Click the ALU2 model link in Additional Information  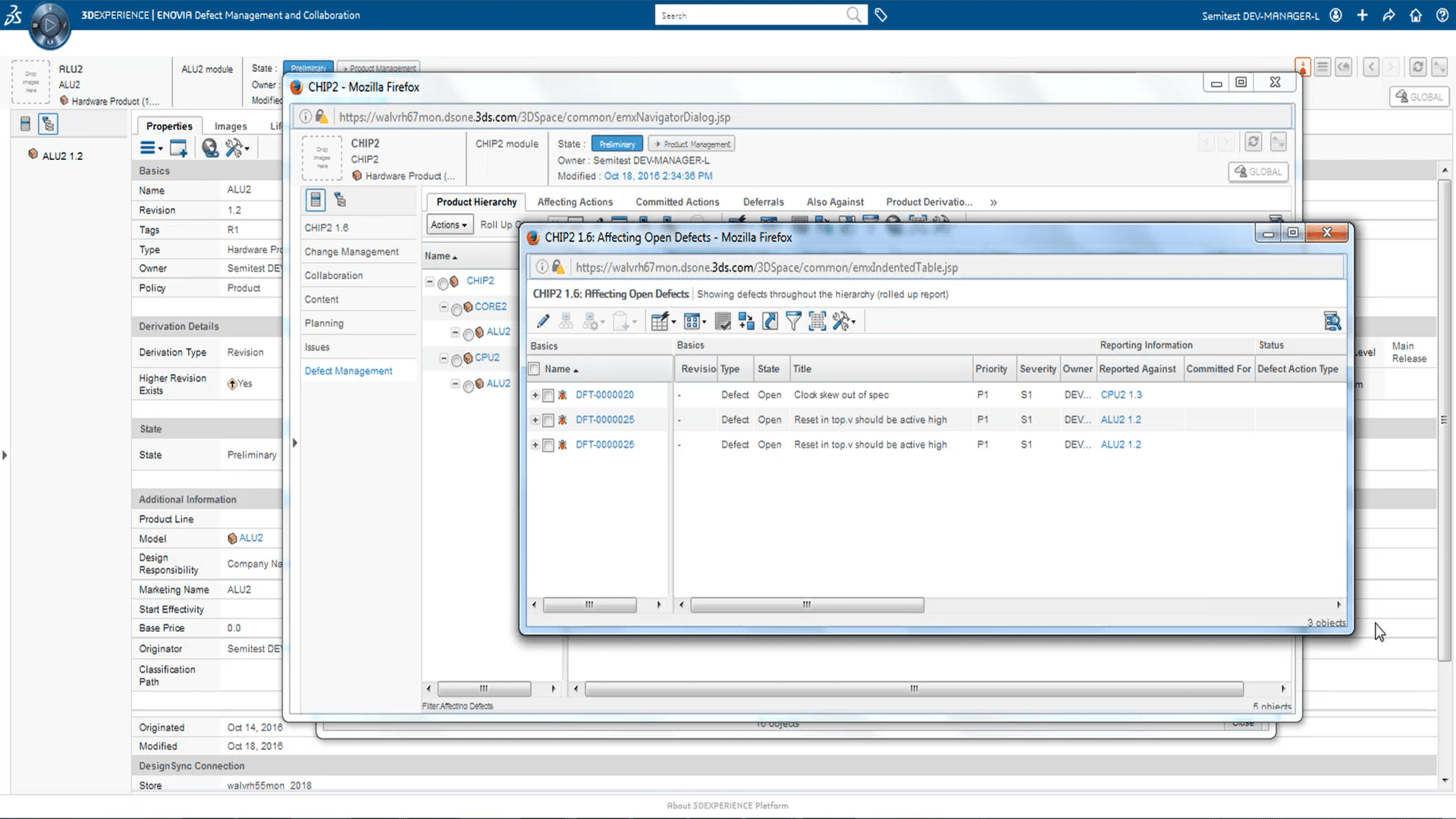251,538
